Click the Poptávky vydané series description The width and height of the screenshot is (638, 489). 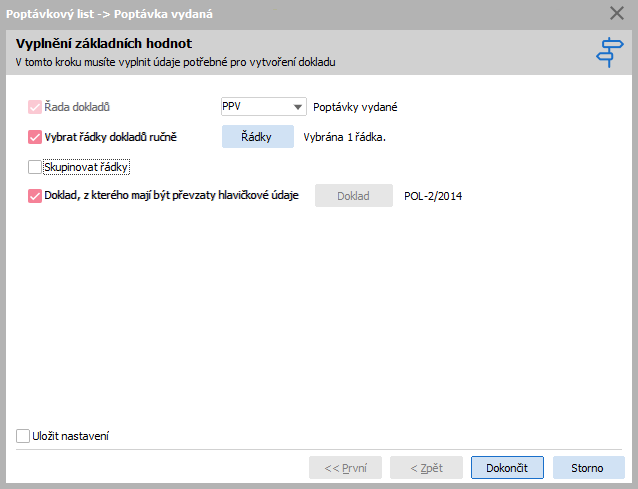pos(355,107)
